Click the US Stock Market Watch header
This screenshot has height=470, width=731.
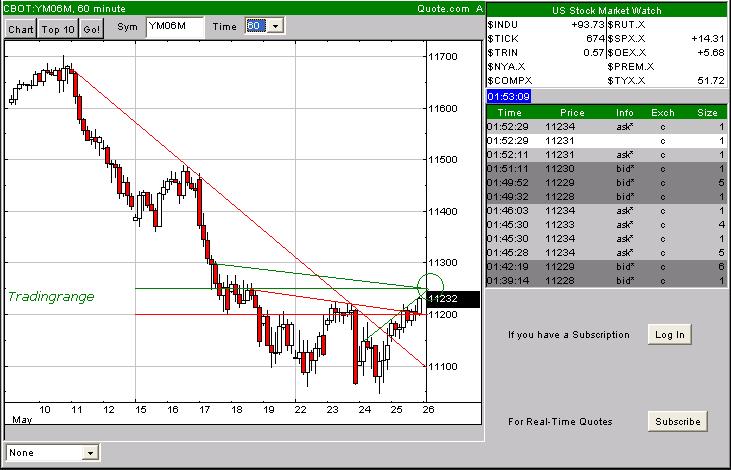point(607,10)
